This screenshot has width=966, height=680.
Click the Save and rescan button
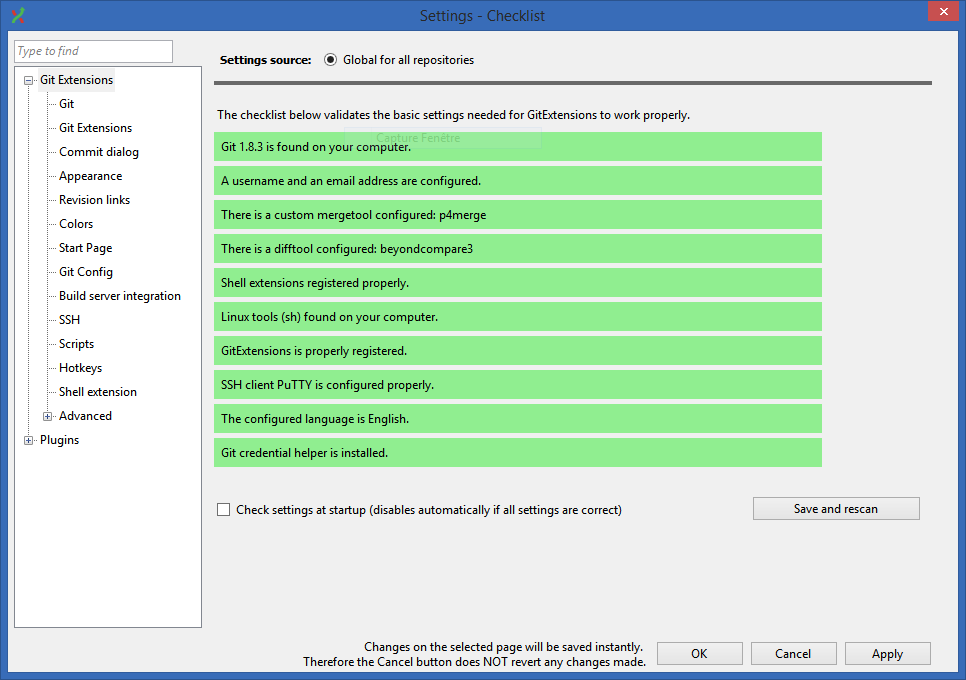click(836, 509)
